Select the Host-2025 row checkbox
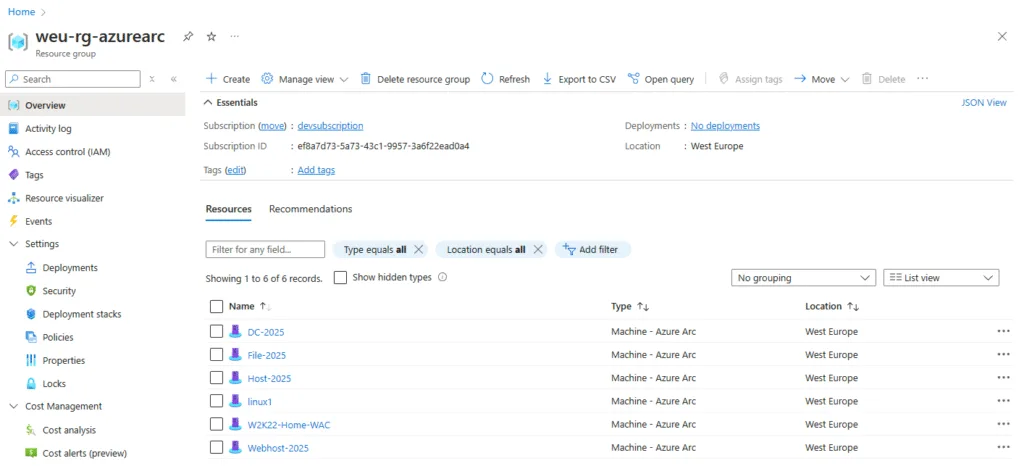The width and height of the screenshot is (1024, 466). [x=216, y=378]
